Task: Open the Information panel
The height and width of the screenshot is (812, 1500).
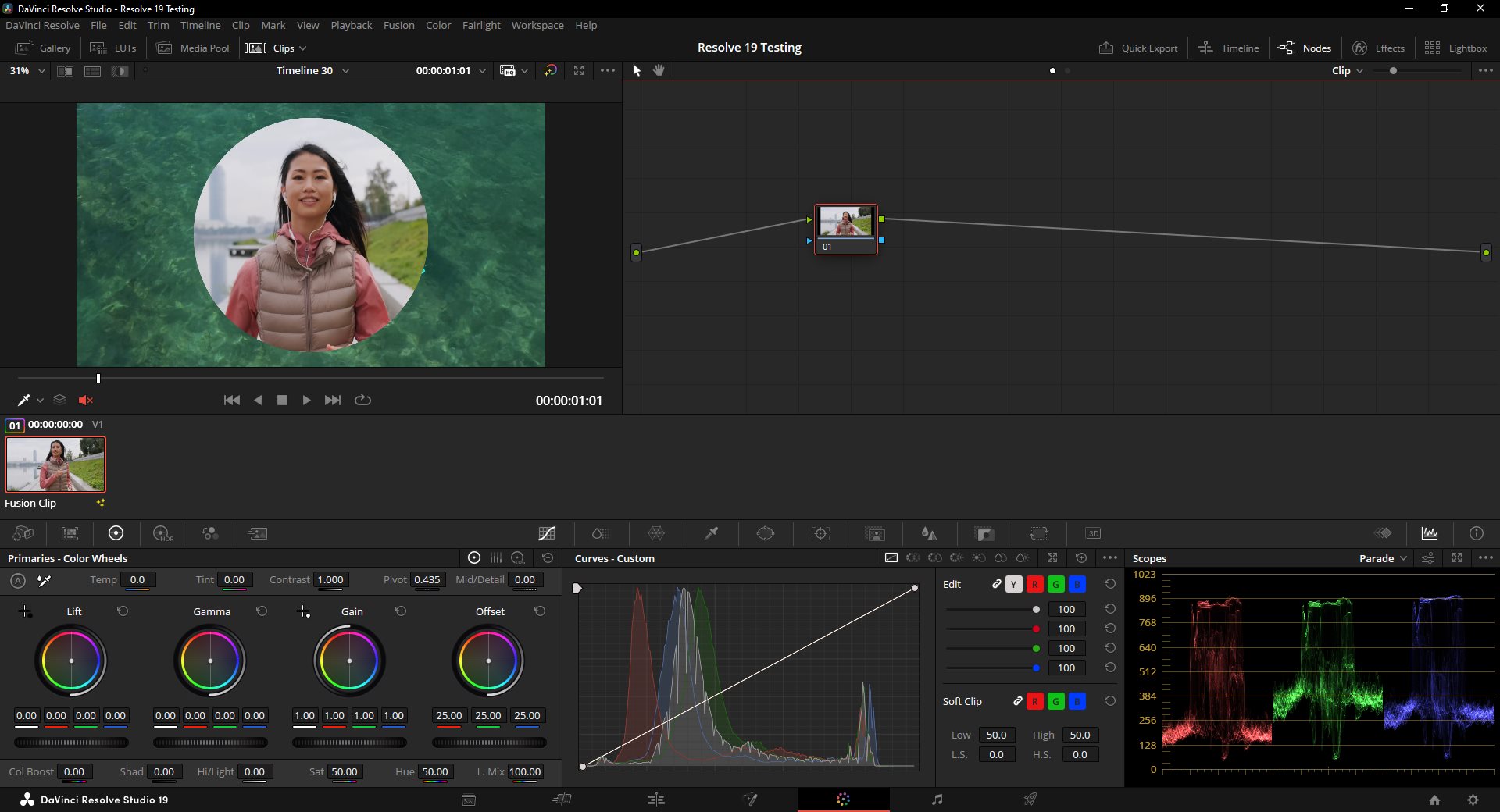Action: (1476, 533)
